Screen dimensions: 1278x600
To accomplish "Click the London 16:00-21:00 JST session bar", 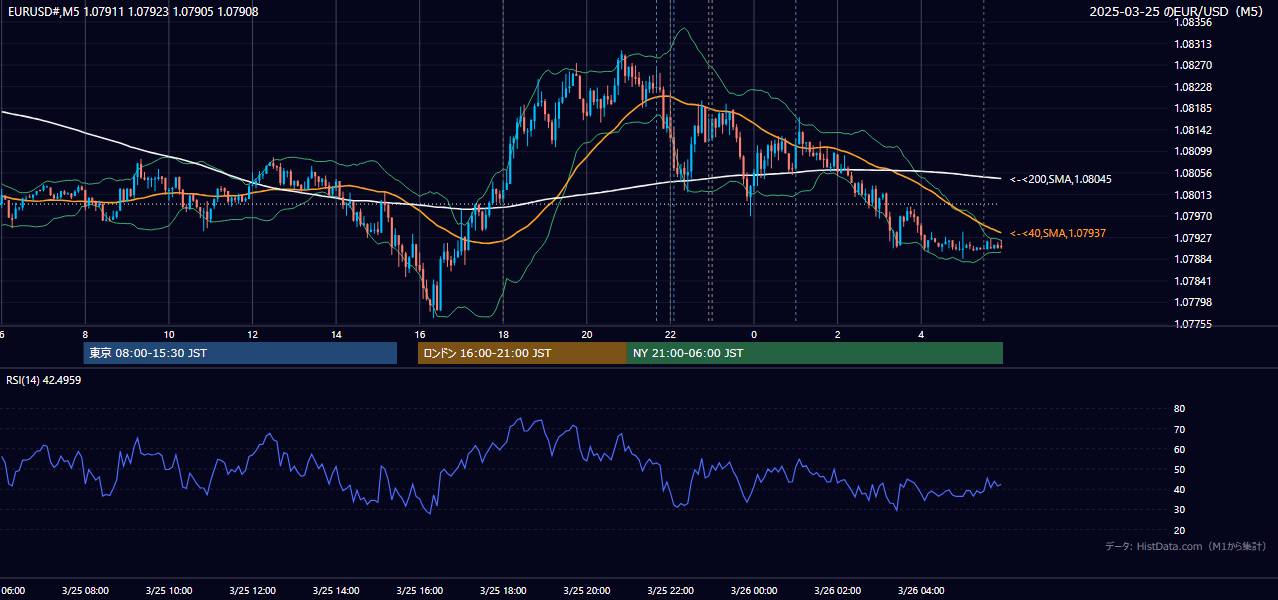I will pos(522,353).
